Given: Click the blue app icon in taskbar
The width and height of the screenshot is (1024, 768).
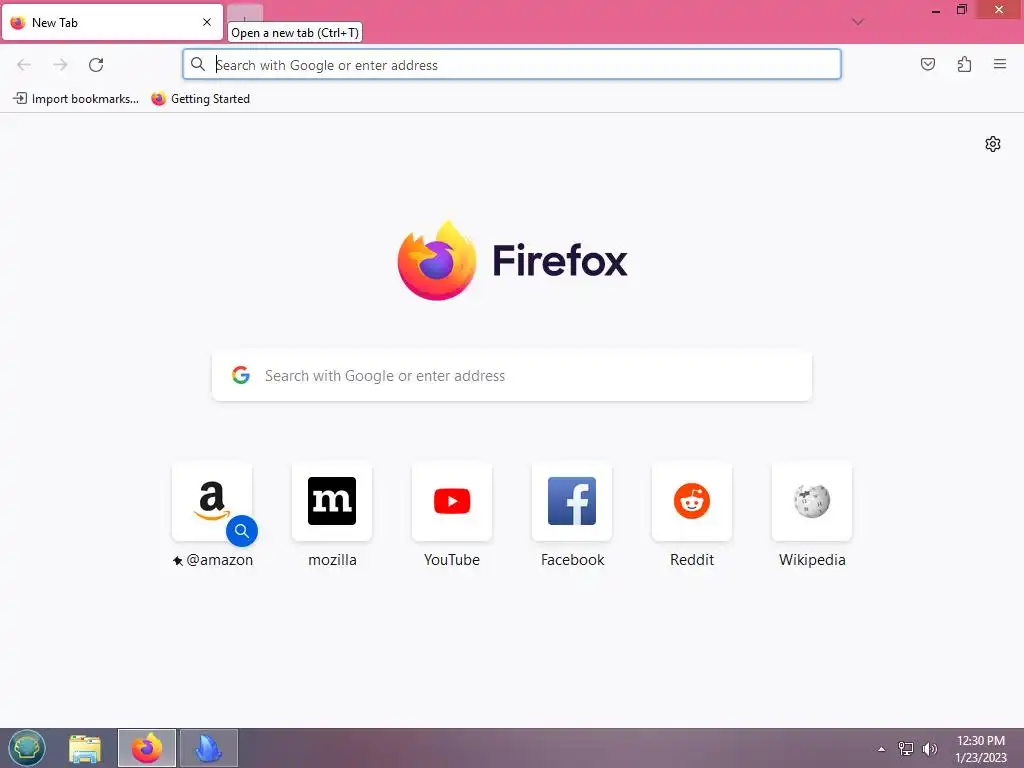Looking at the screenshot, I should [x=208, y=748].
